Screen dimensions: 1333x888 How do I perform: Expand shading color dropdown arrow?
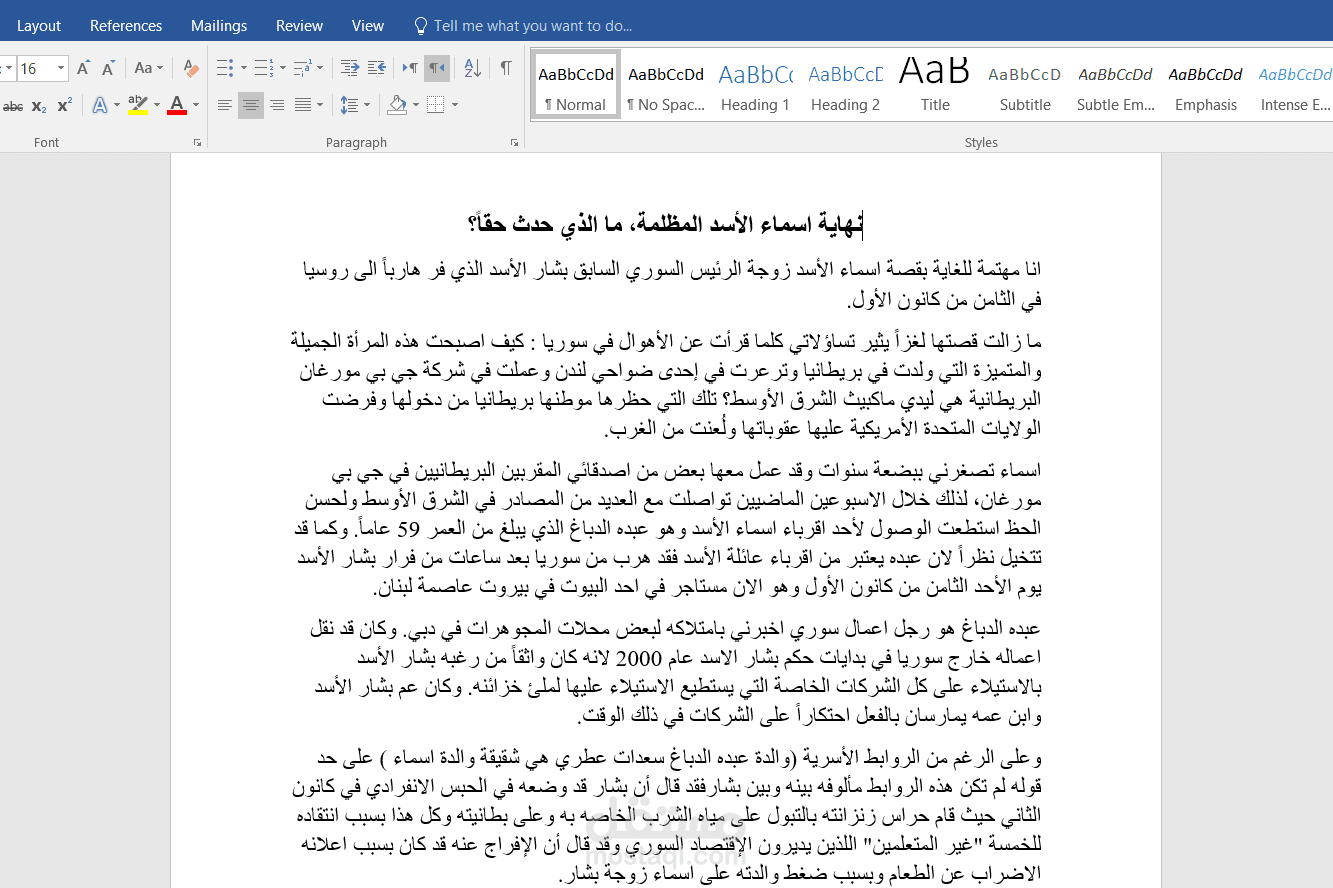coord(415,105)
